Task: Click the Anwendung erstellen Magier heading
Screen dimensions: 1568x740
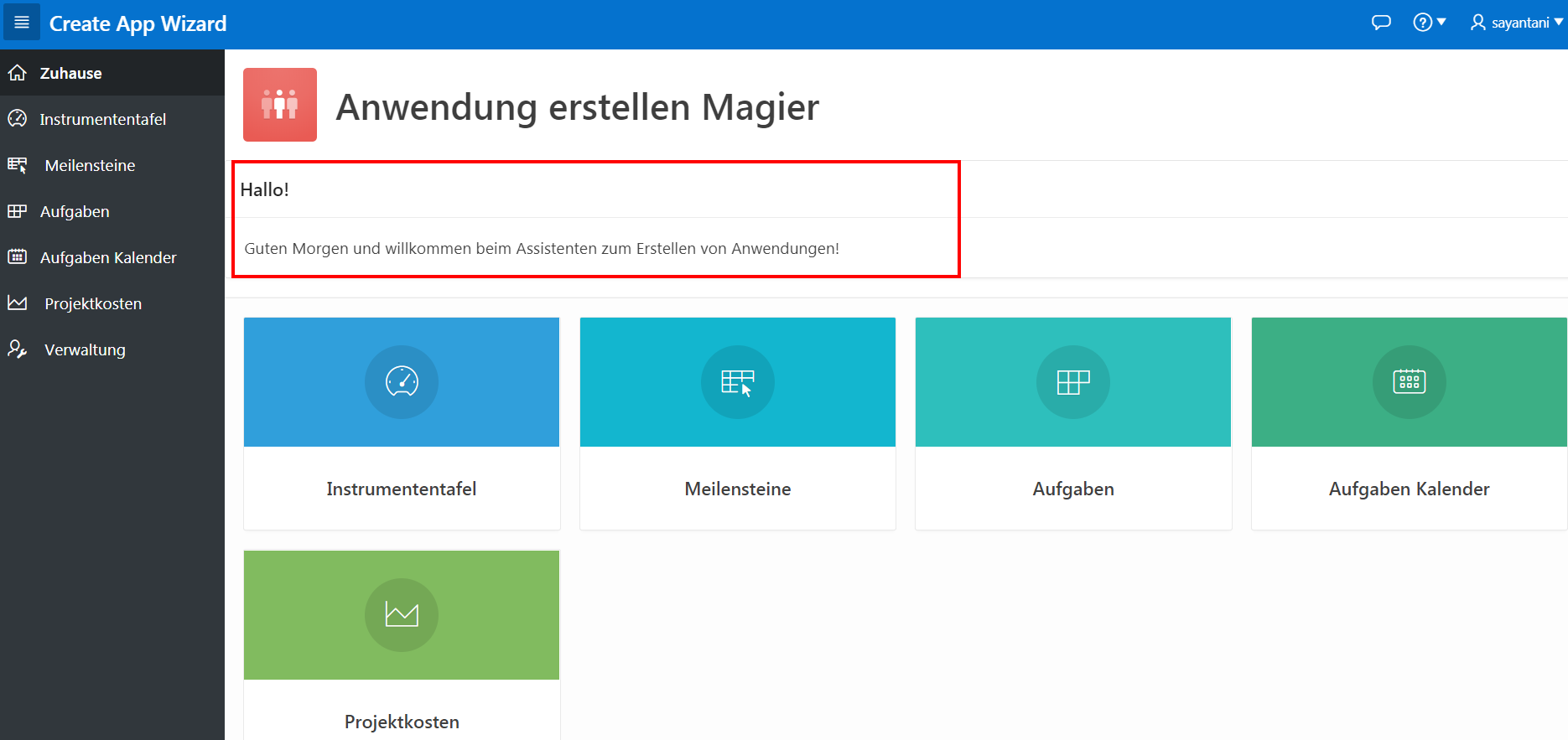Action: tap(578, 106)
